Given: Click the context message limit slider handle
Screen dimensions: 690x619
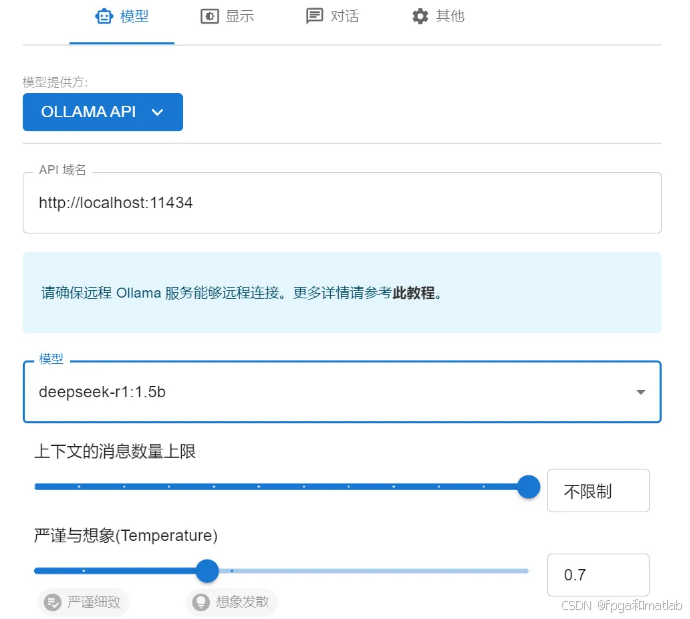Looking at the screenshot, I should coord(528,487).
